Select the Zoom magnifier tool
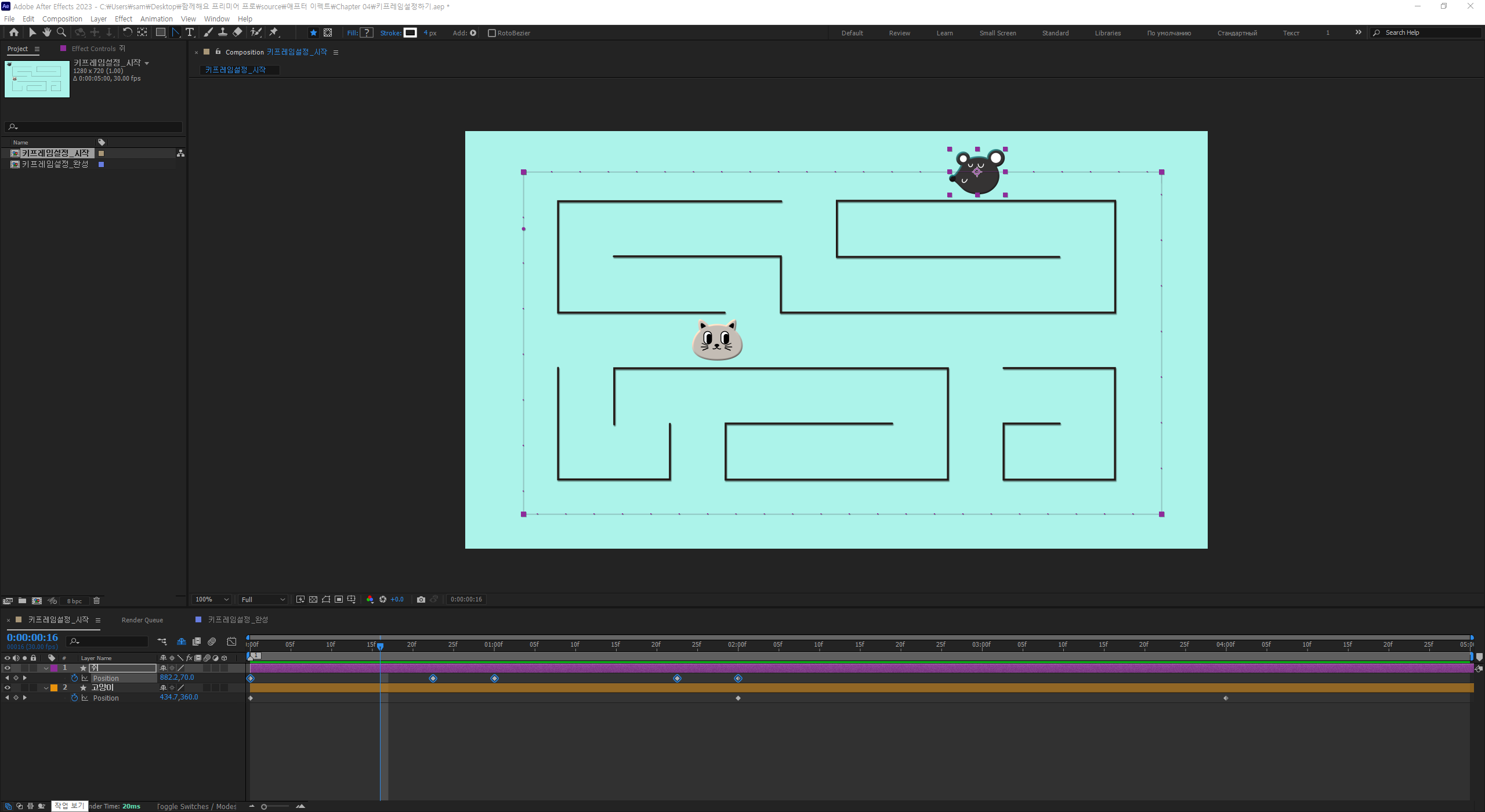 pos(61,32)
